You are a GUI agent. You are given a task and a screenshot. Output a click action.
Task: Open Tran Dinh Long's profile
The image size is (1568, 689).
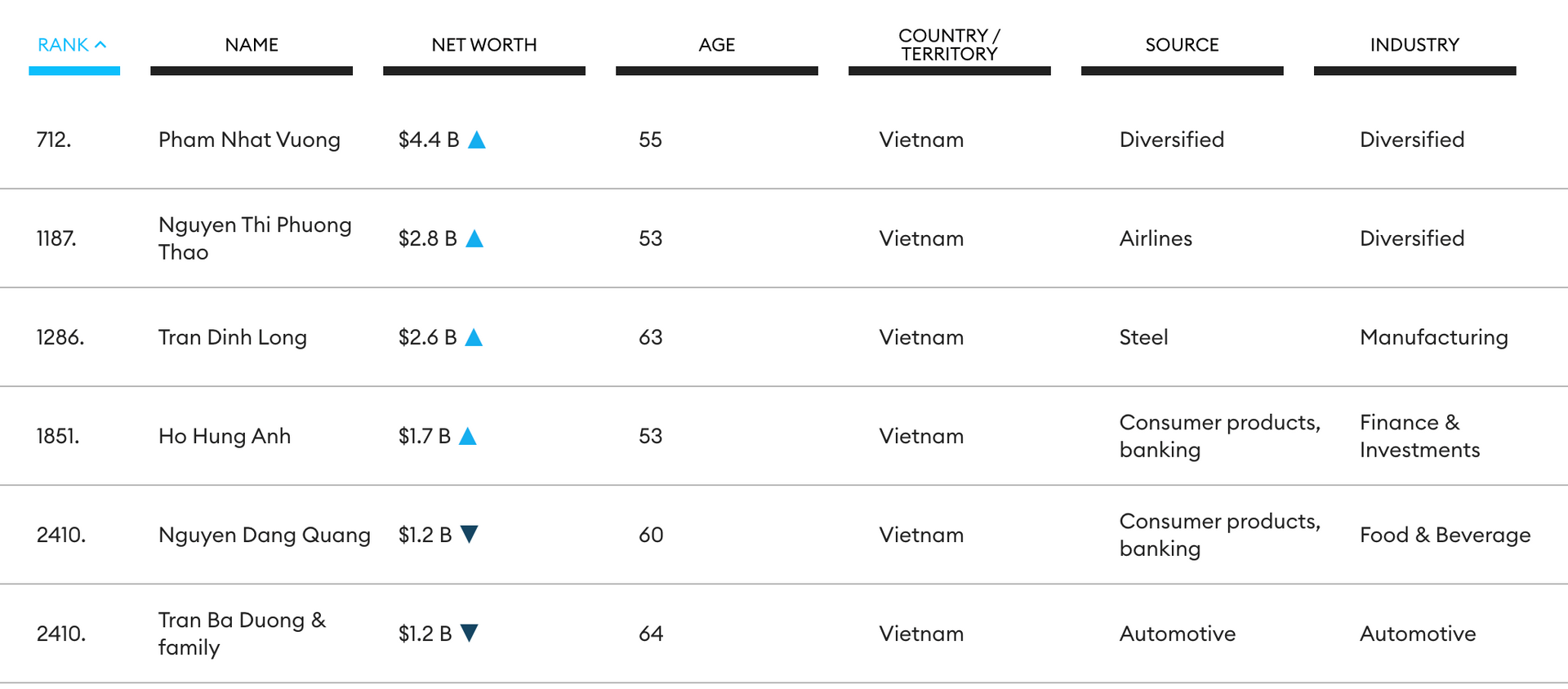pos(233,338)
